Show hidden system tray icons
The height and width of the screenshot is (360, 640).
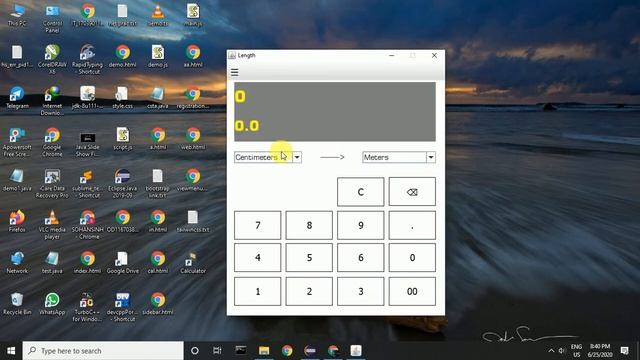(x=551, y=351)
